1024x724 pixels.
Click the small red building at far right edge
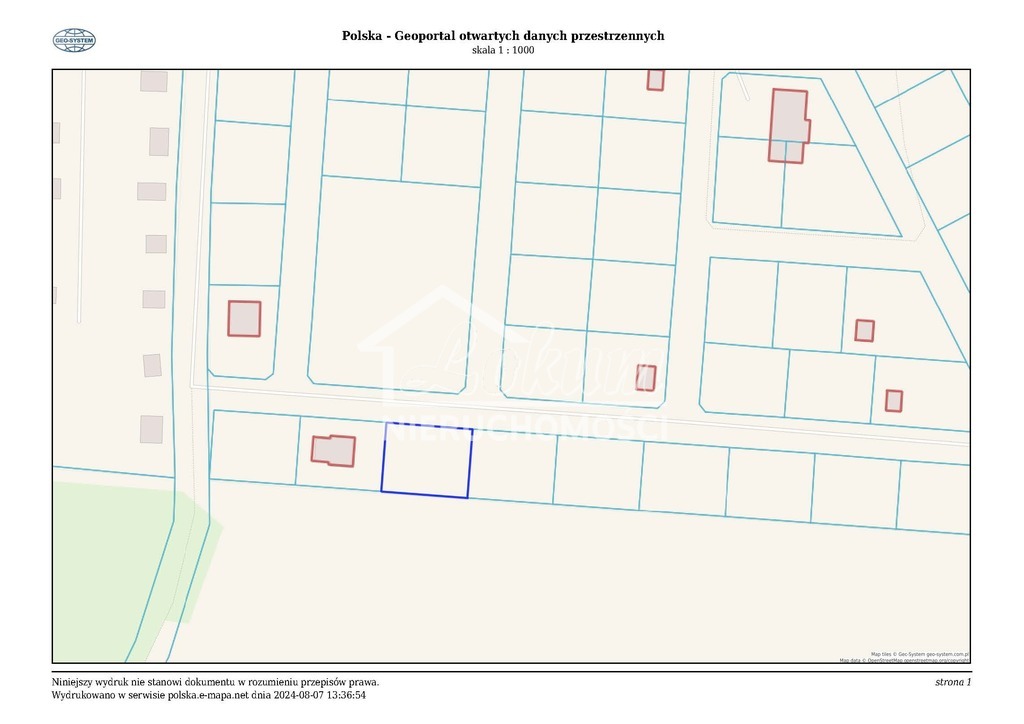point(895,400)
